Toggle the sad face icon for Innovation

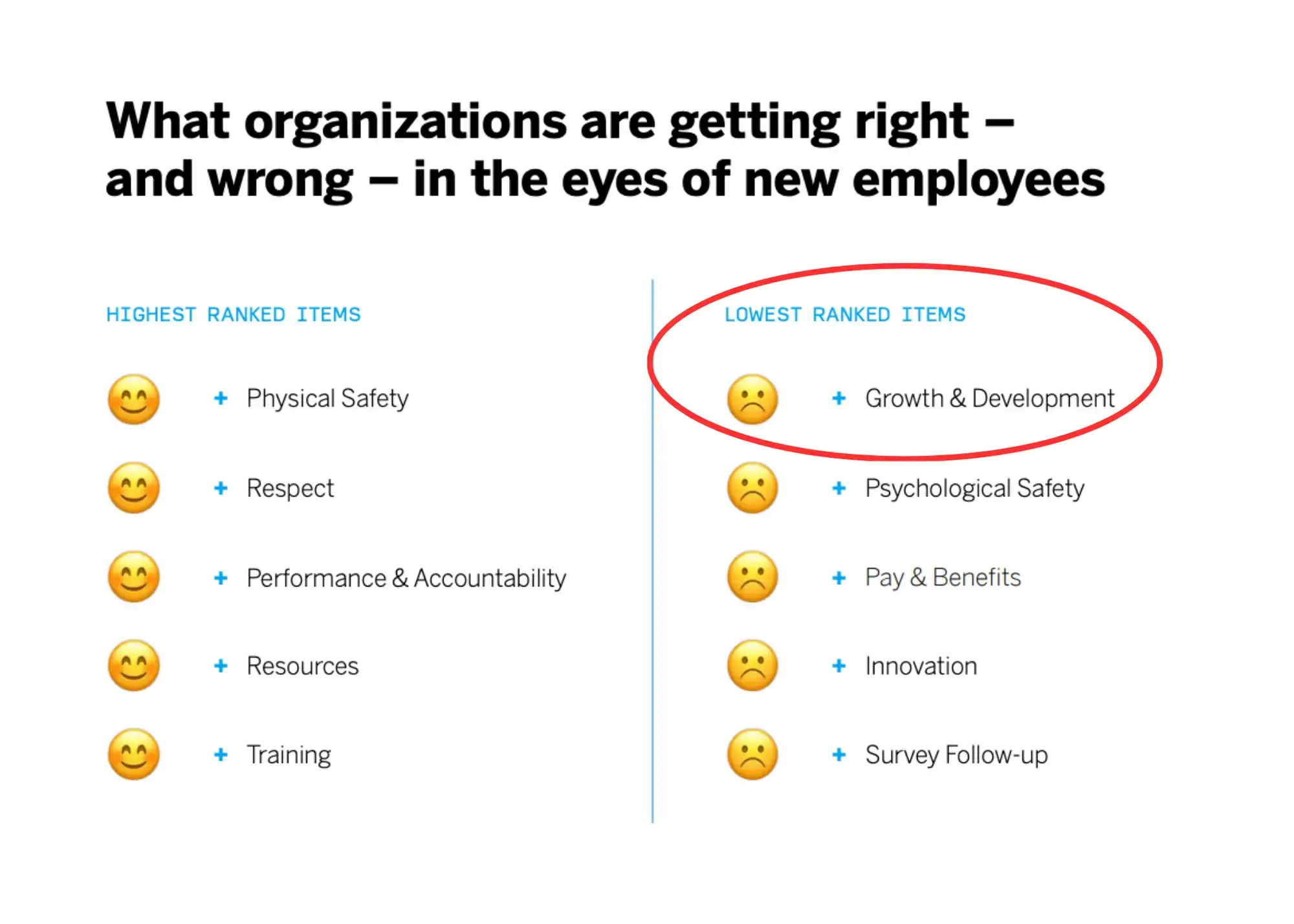click(756, 665)
